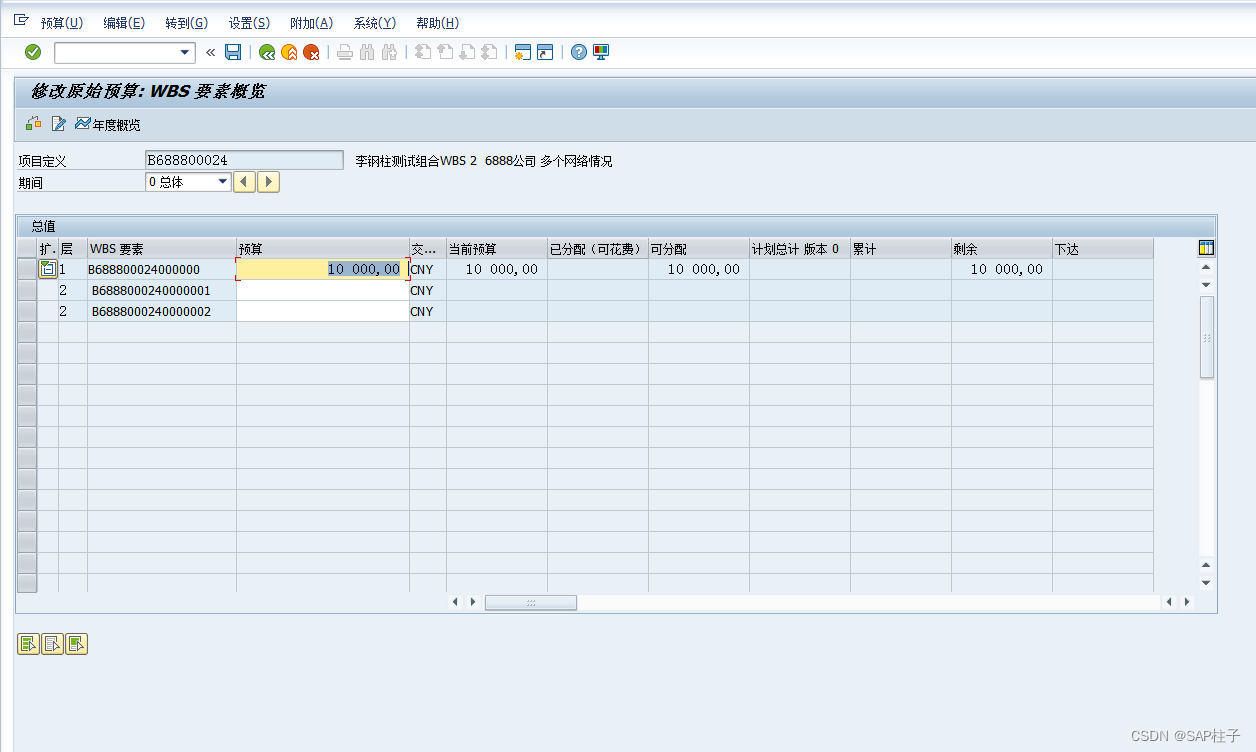This screenshot has width=1256, height=752.
Task: Click budget field for B6888000240000001
Action: [322, 290]
